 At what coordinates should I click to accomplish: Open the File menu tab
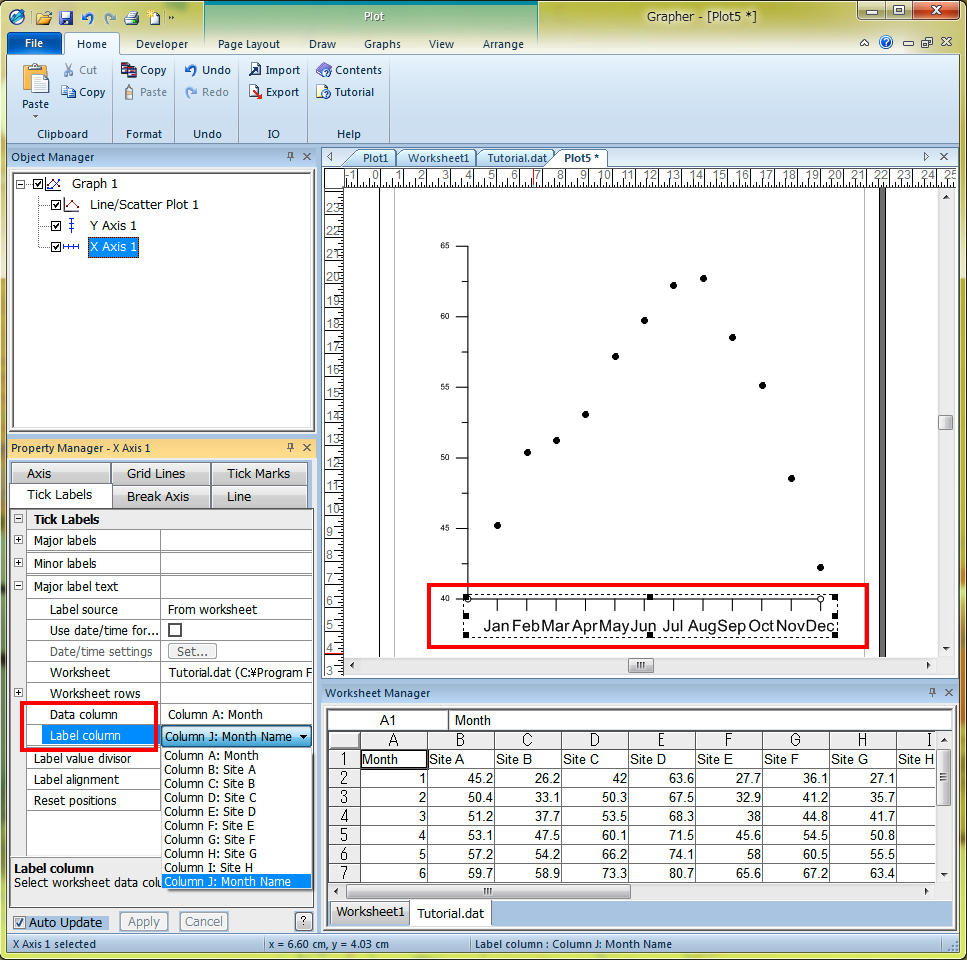pyautogui.click(x=34, y=43)
